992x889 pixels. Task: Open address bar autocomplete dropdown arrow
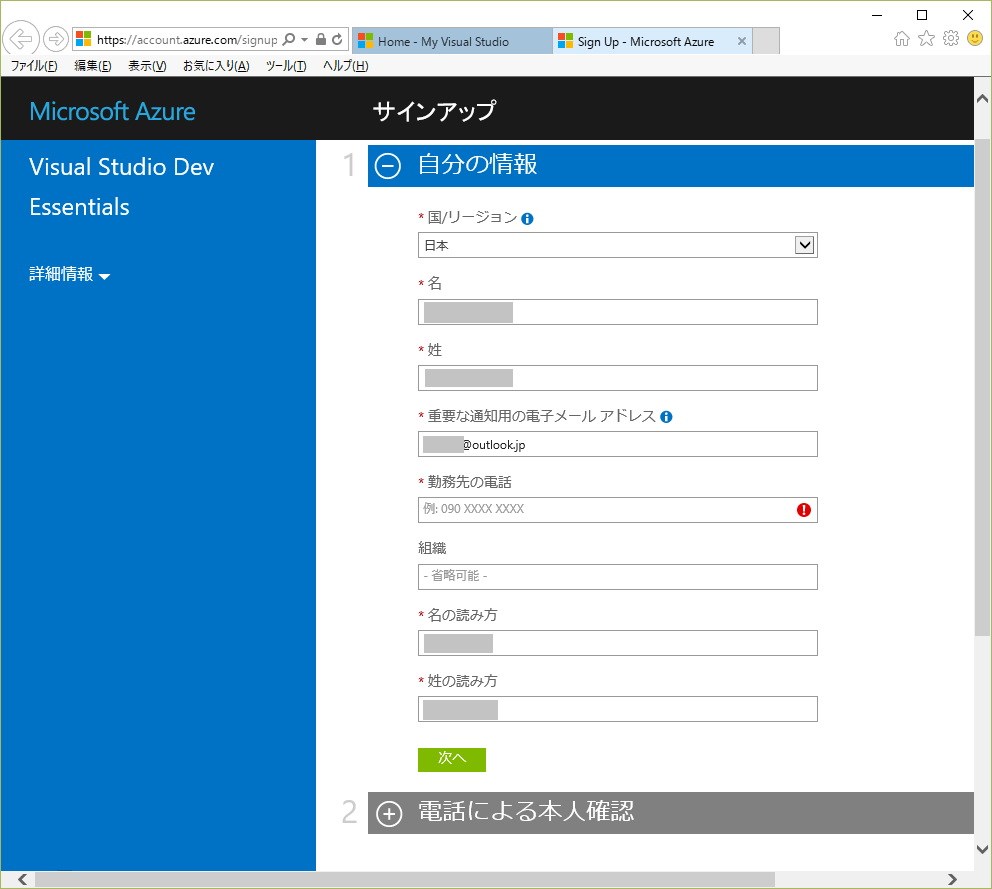304,39
